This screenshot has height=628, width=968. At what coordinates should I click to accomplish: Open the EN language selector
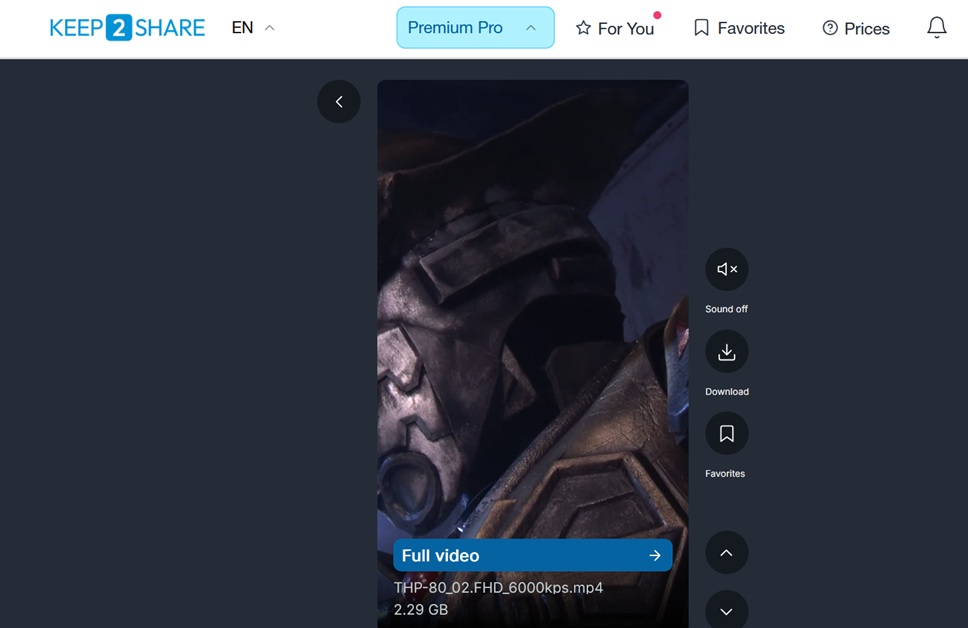252,28
